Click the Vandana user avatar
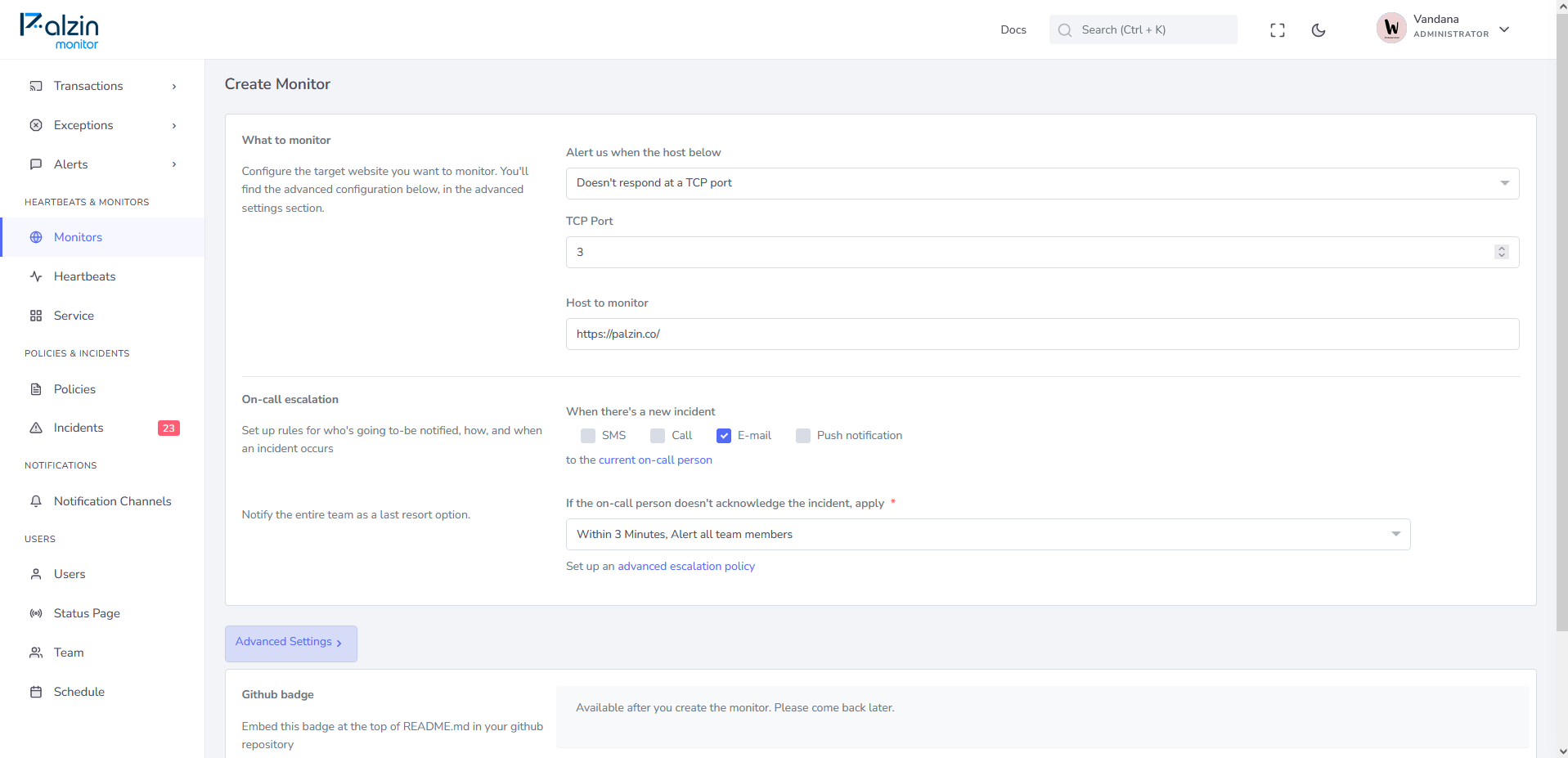The width and height of the screenshot is (1568, 758). click(x=1391, y=29)
